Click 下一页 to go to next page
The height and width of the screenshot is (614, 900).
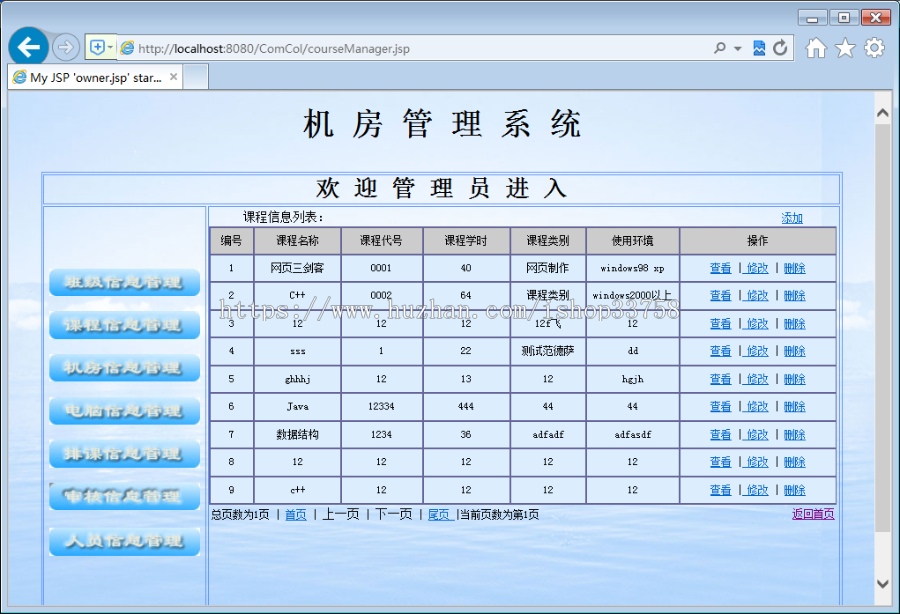[395, 513]
